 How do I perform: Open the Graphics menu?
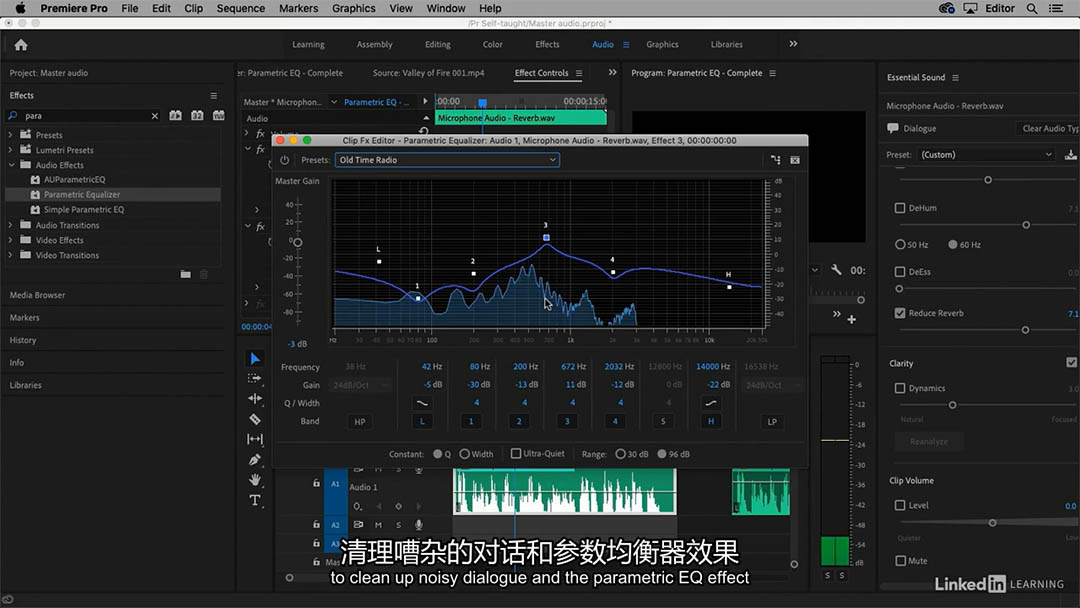coord(353,8)
